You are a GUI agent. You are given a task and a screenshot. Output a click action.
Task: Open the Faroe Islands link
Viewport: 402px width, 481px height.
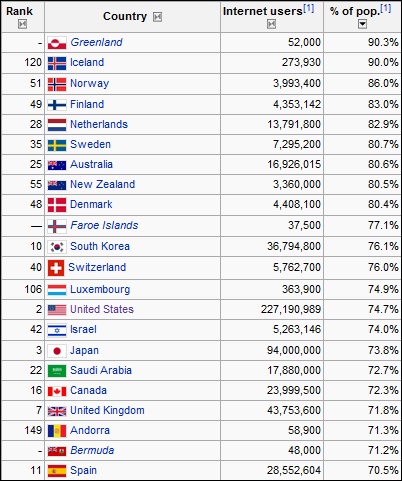(104, 225)
